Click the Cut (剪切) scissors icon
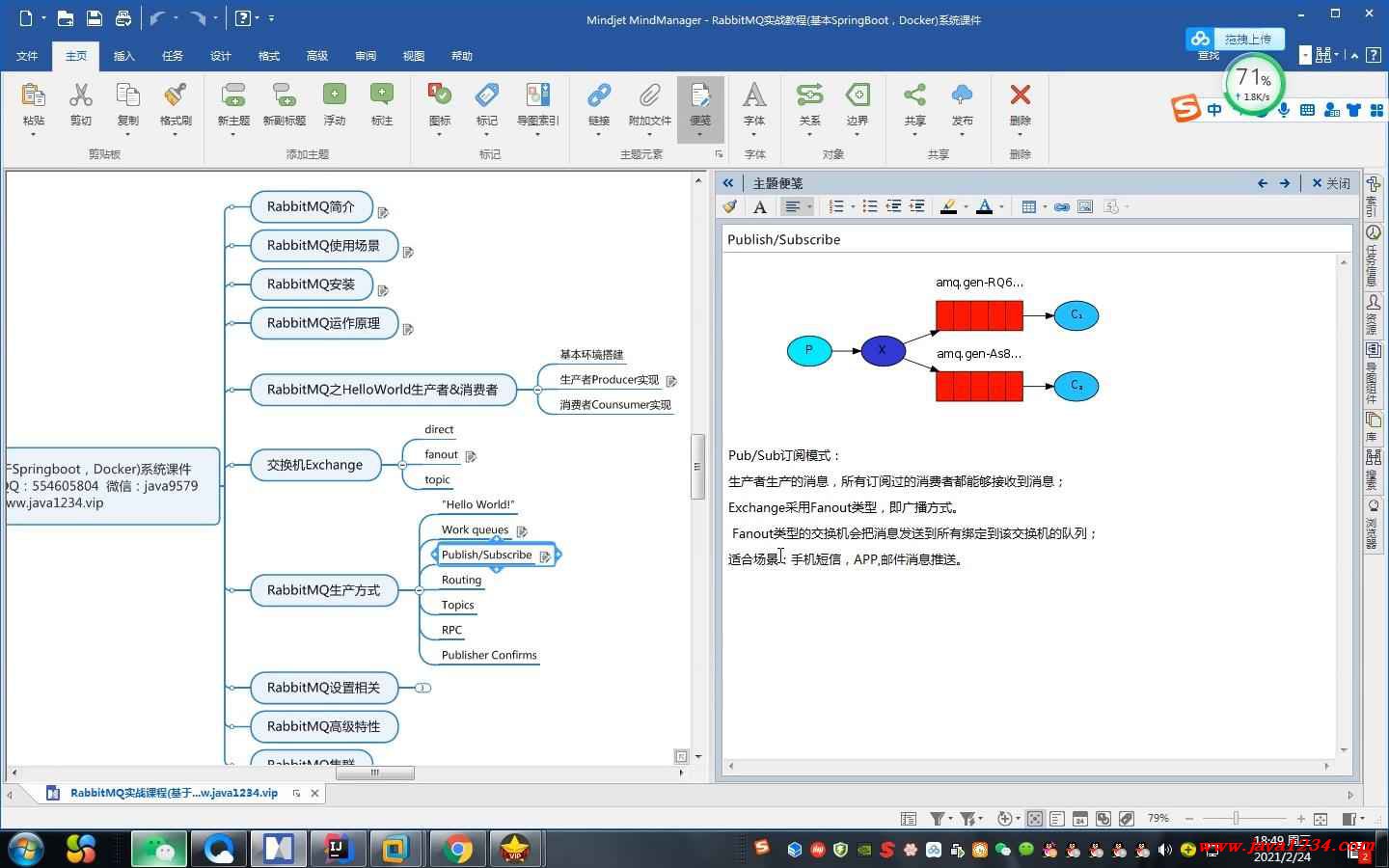The image size is (1389, 868). 80,95
